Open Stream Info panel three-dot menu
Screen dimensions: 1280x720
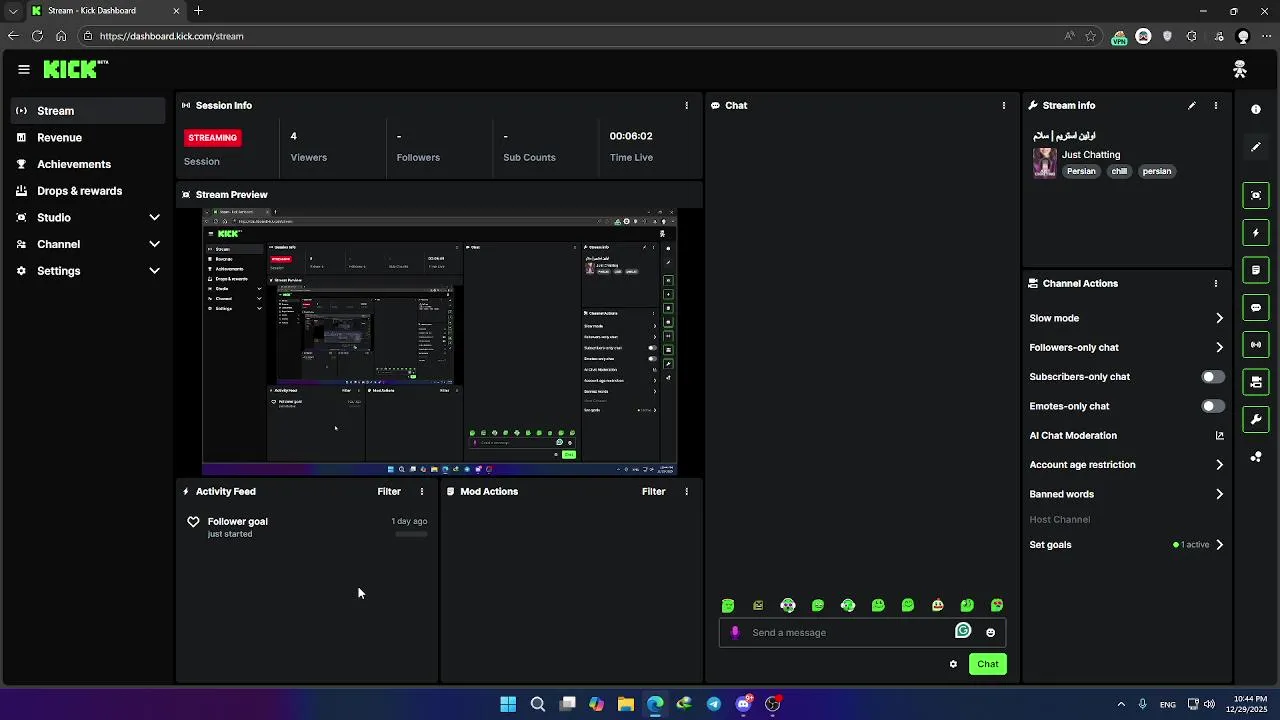pos(1216,105)
